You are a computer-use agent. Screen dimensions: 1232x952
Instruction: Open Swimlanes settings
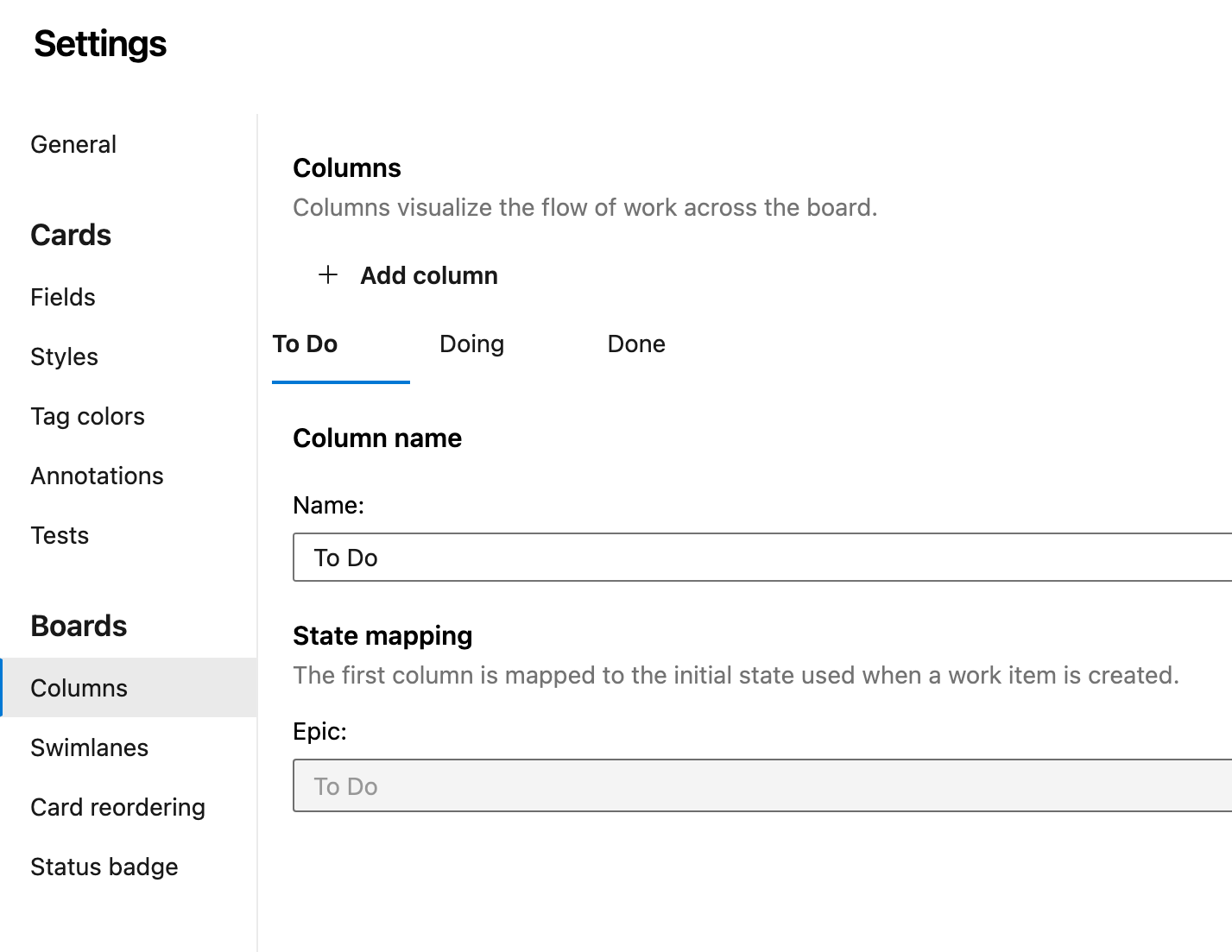(90, 747)
